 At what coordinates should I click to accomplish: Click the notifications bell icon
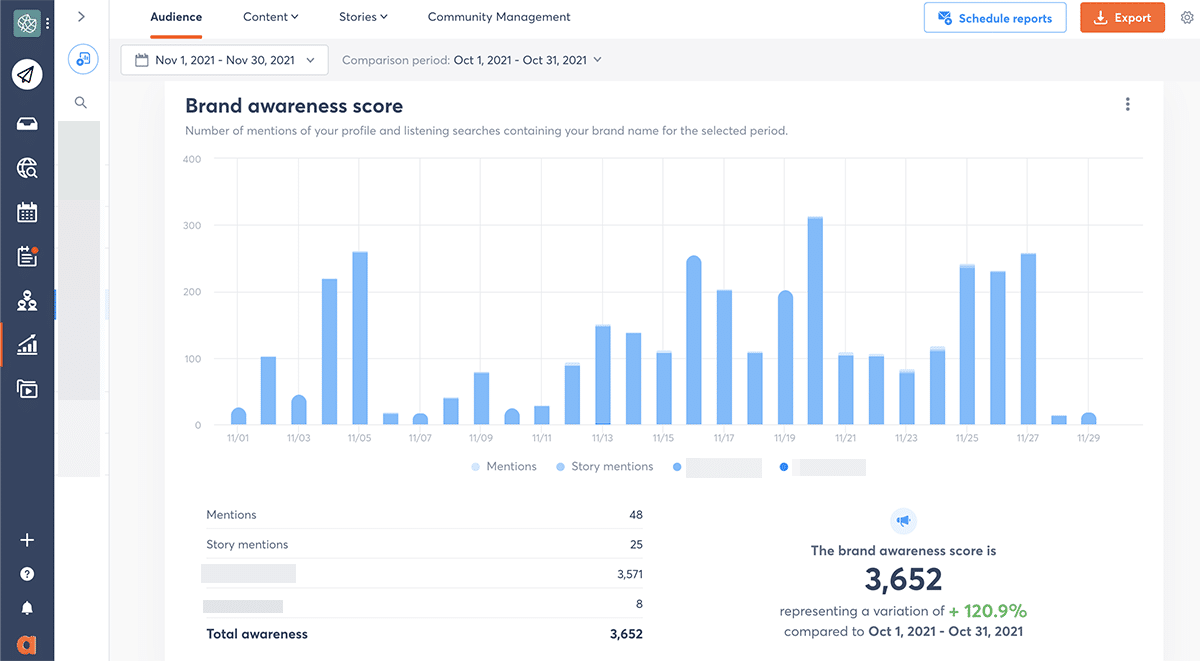[27, 608]
